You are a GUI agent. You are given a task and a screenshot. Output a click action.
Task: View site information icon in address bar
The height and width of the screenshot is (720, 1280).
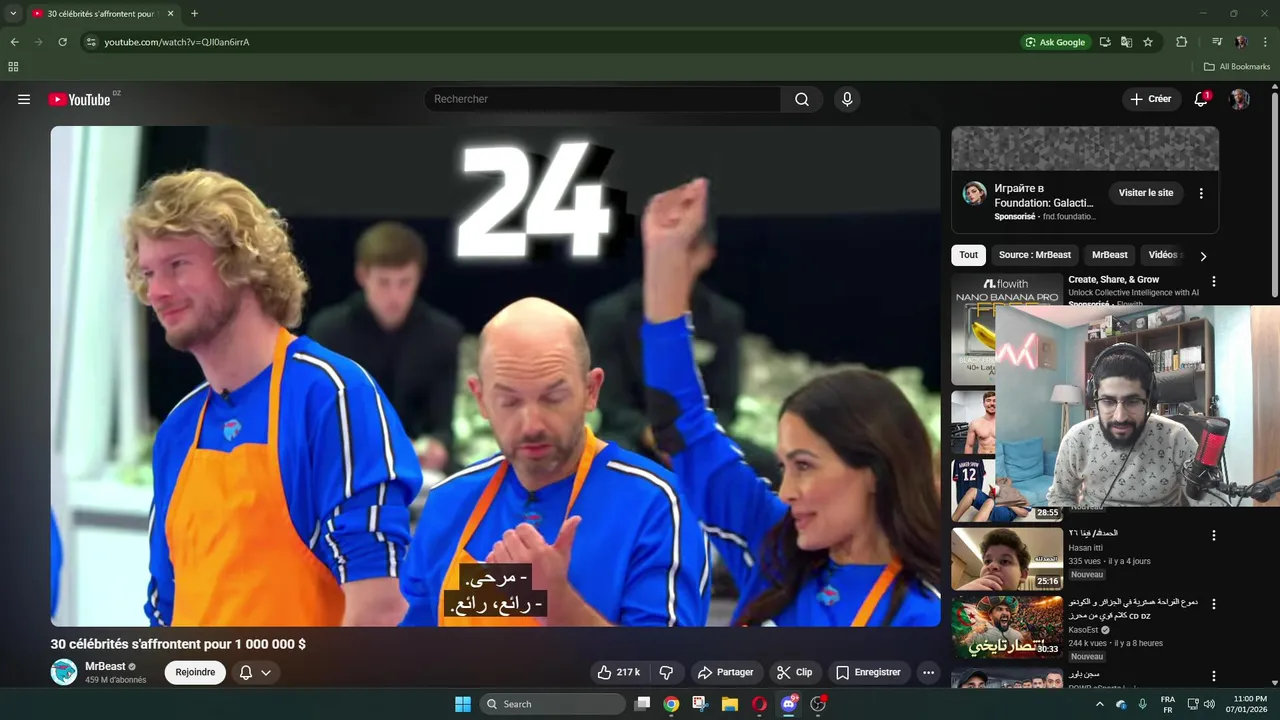(x=91, y=42)
